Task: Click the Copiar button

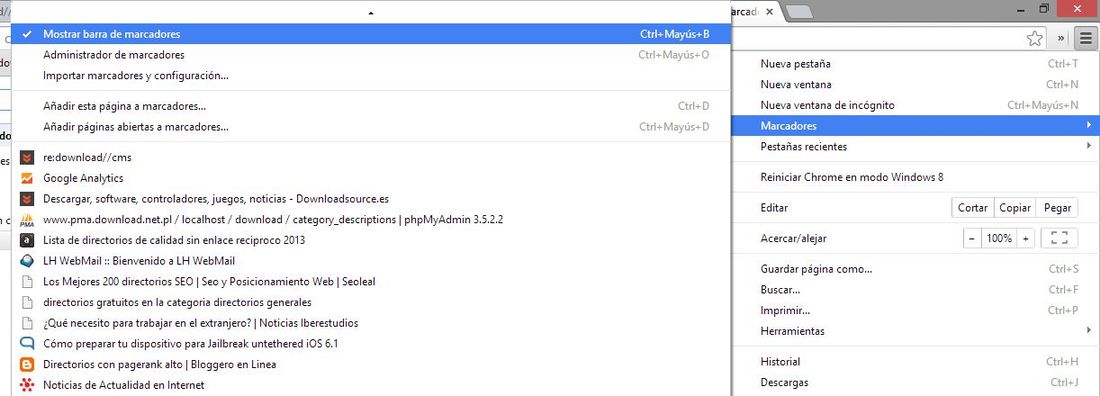Action: (x=1015, y=208)
